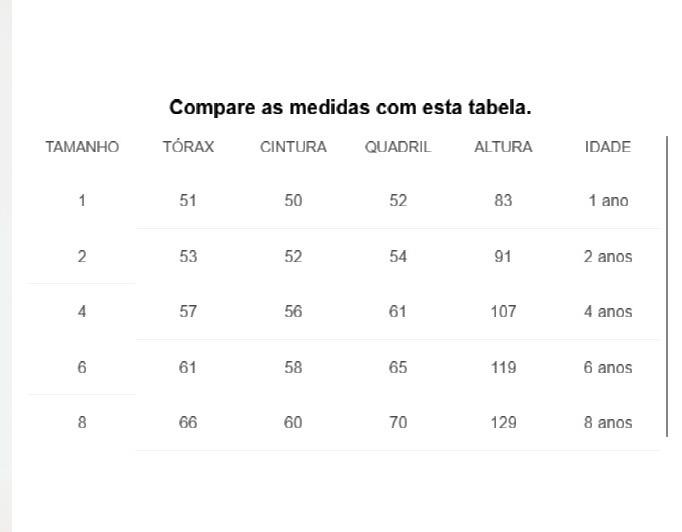Select the size 4 row label

click(x=82, y=311)
